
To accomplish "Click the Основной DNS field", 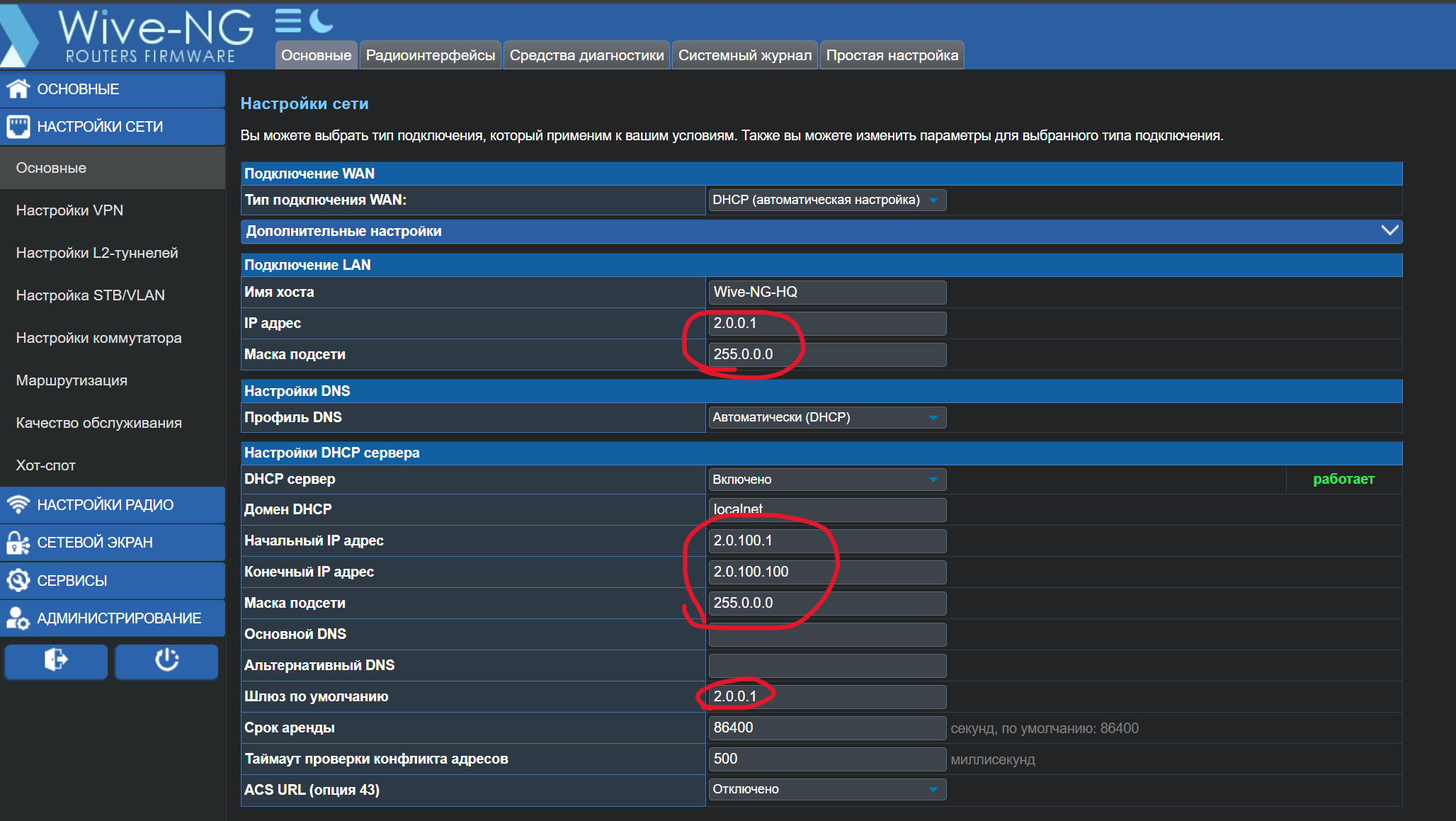I will (827, 634).
